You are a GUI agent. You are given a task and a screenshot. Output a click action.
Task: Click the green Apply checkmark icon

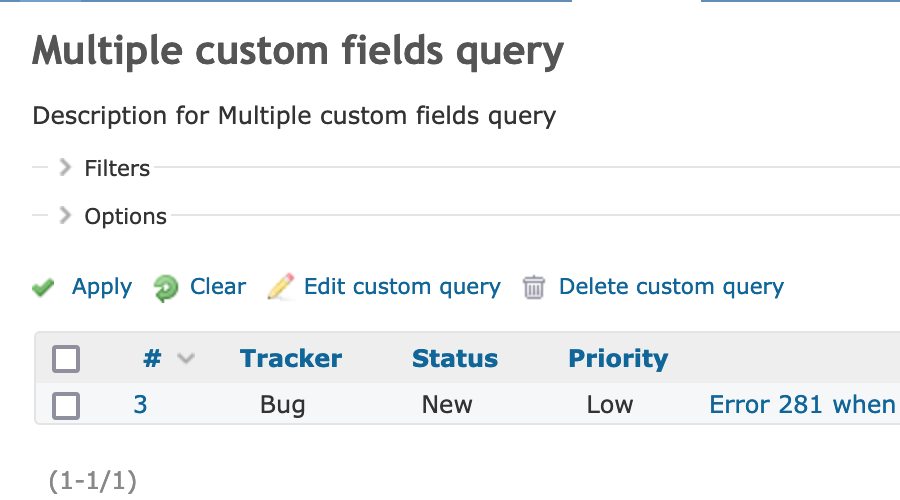click(x=43, y=288)
